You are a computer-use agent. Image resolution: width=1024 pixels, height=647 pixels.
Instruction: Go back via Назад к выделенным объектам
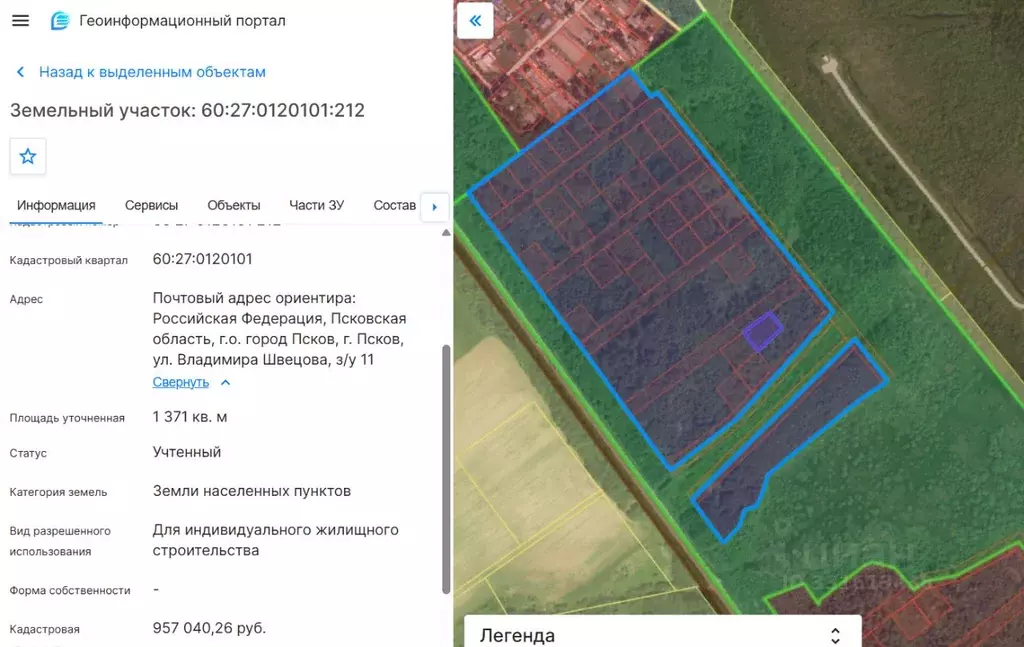click(152, 72)
